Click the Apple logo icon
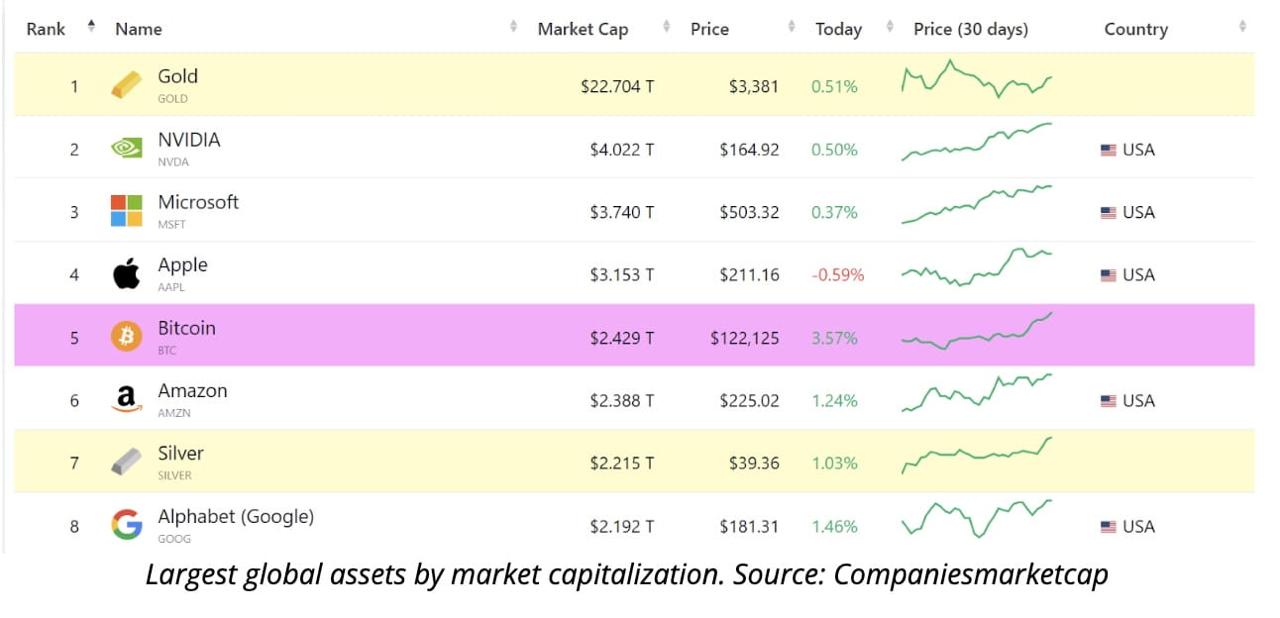The image size is (1280, 618). point(126,274)
